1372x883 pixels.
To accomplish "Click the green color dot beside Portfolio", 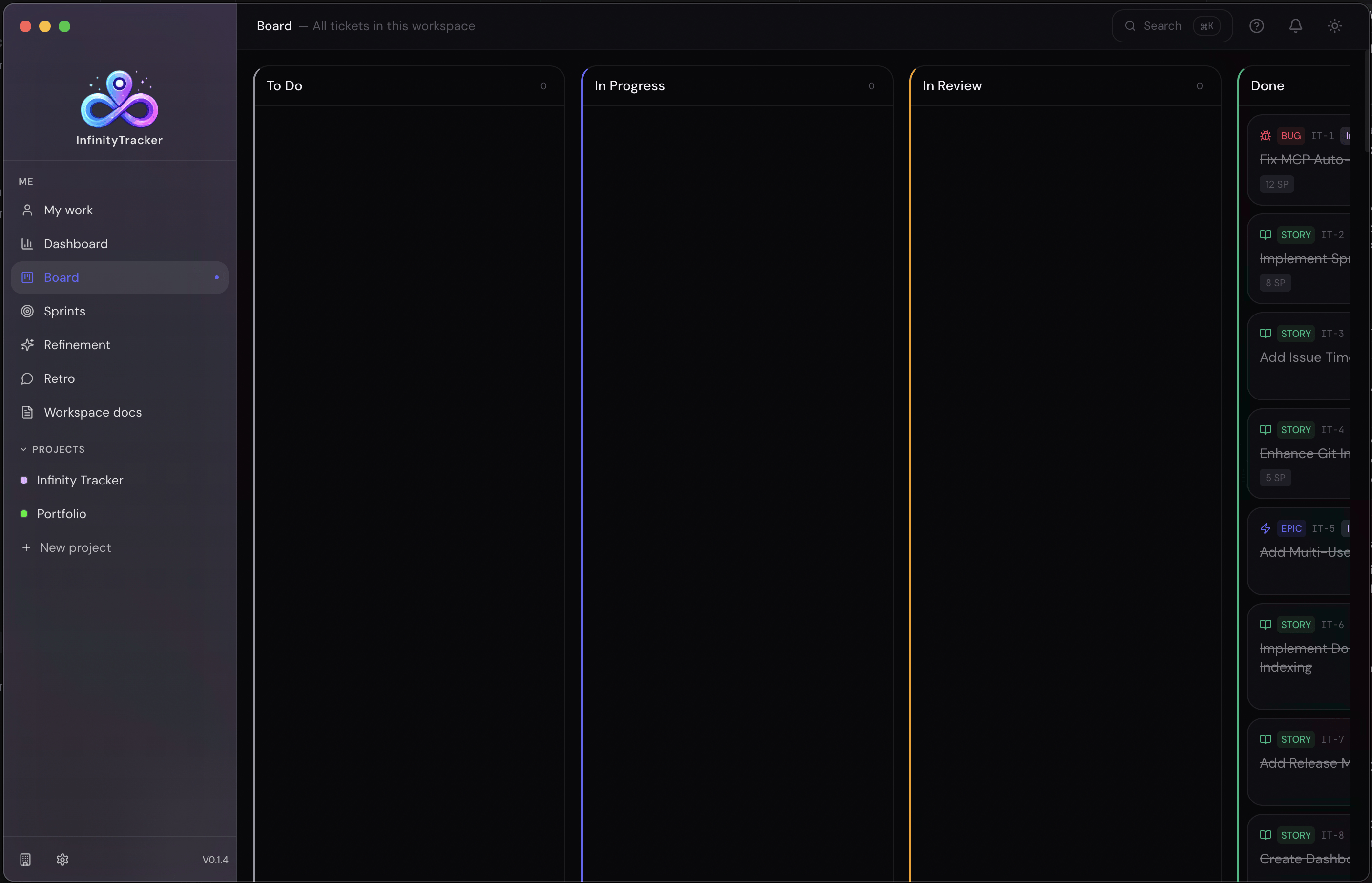I will pyautogui.click(x=24, y=514).
